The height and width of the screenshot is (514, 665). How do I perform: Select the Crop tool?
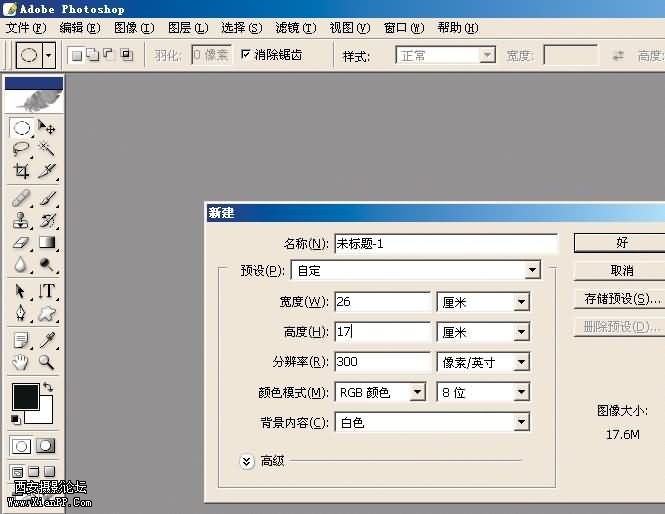point(21,171)
